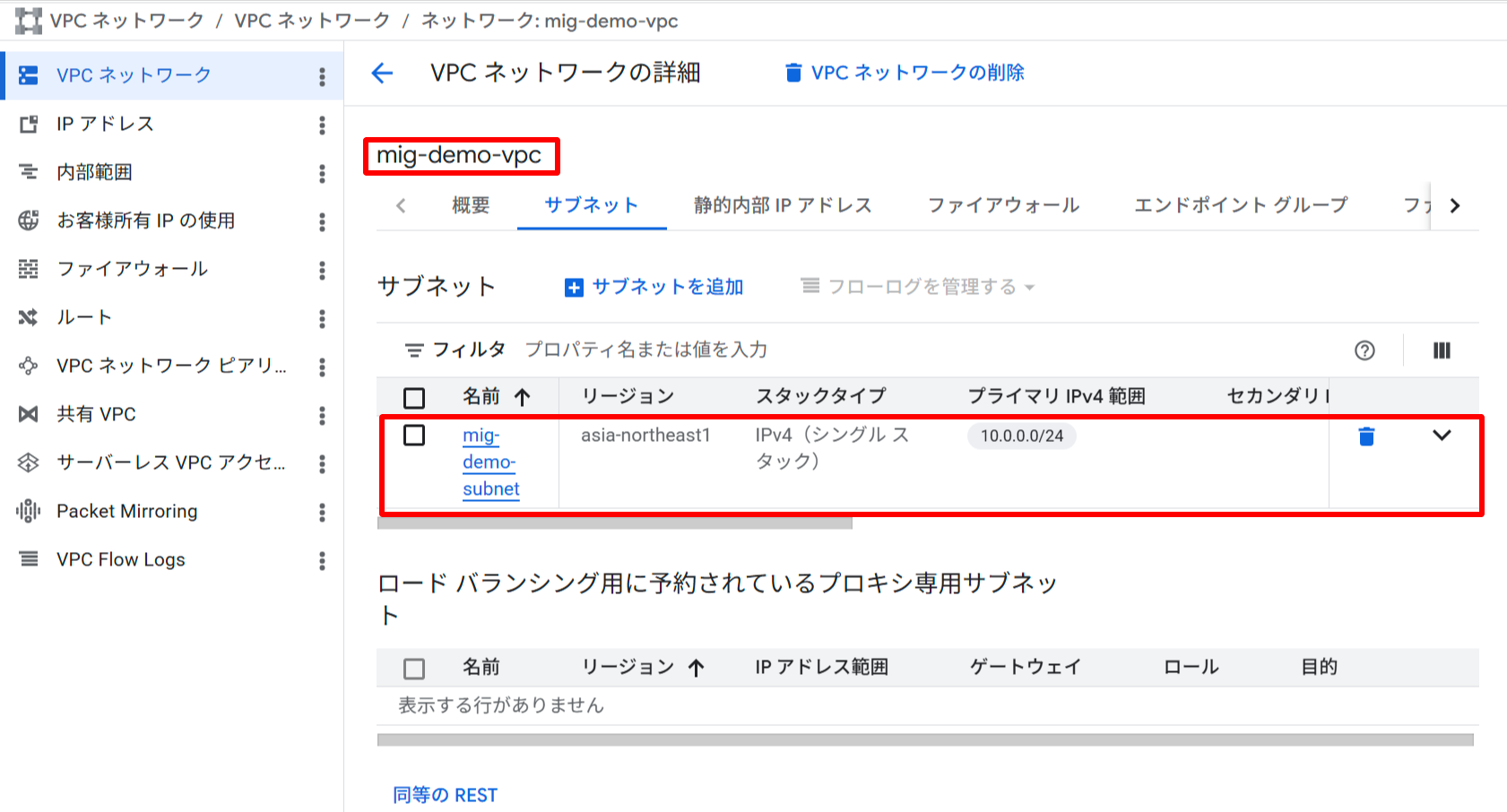The image size is (1507, 812).
Task: Click the IP アドレス sidebar icon
Action: coord(29,124)
